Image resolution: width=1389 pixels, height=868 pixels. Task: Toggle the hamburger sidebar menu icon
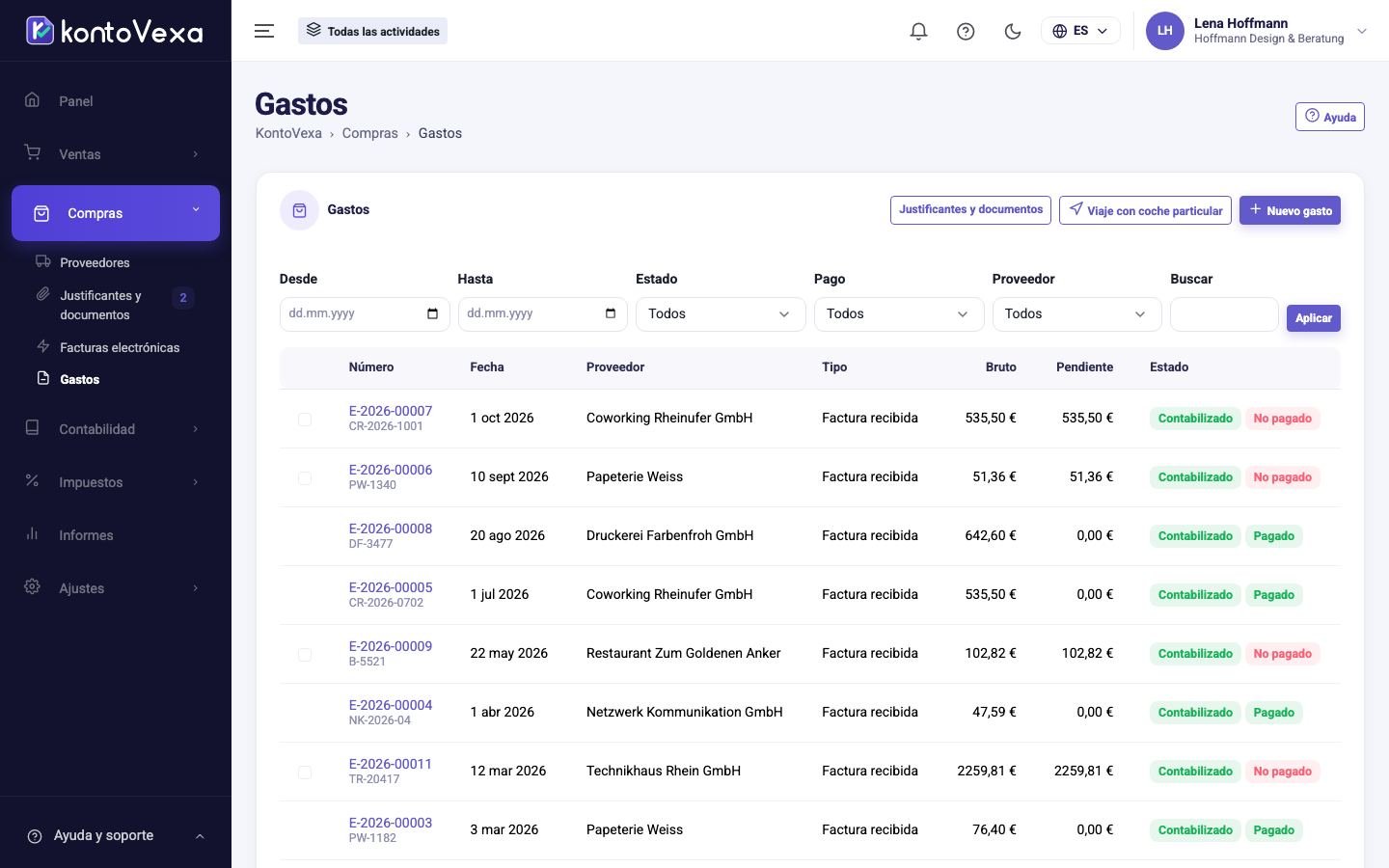264,31
